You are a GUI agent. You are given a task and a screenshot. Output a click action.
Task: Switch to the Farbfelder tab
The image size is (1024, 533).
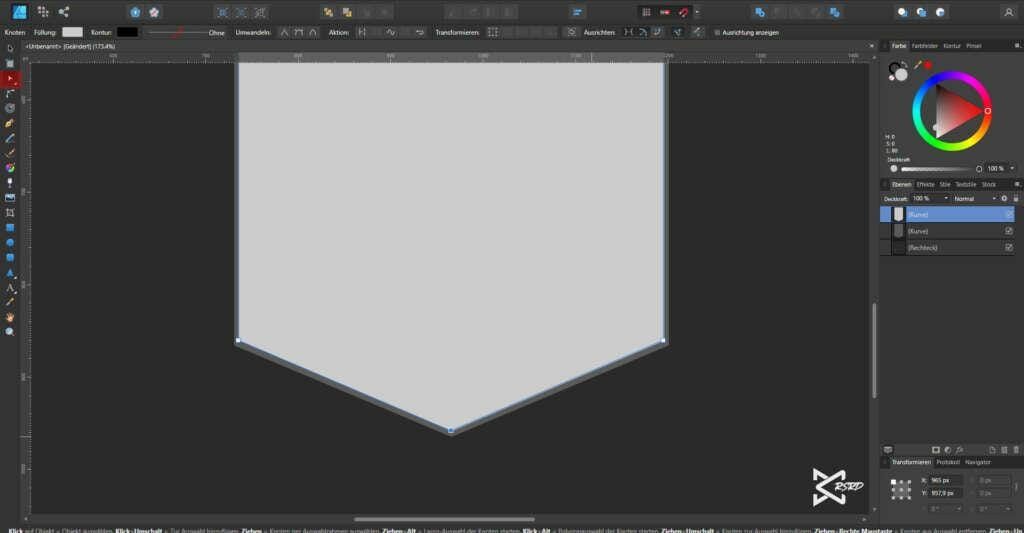pos(925,46)
